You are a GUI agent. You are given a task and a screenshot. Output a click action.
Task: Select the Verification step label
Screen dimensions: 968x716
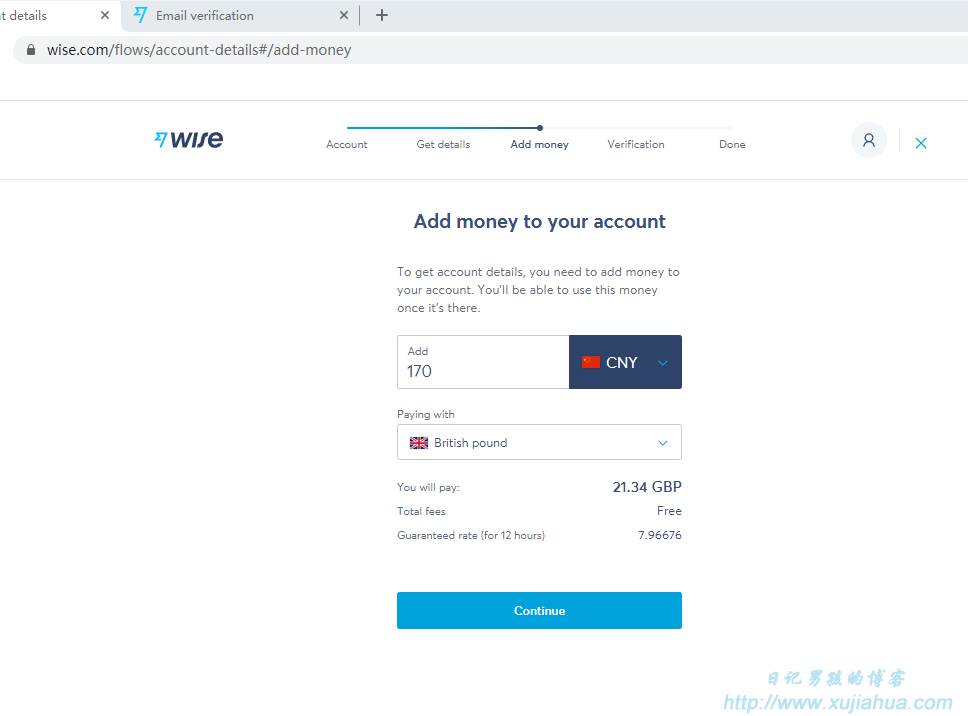point(636,144)
